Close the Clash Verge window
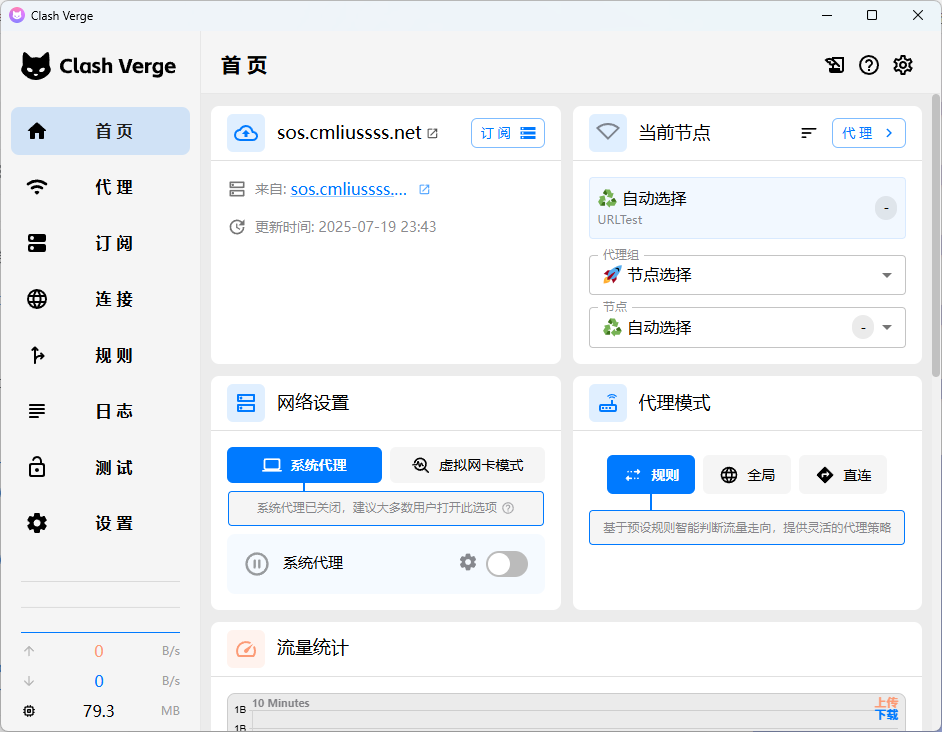Viewport: 942px width, 732px height. tap(918, 15)
